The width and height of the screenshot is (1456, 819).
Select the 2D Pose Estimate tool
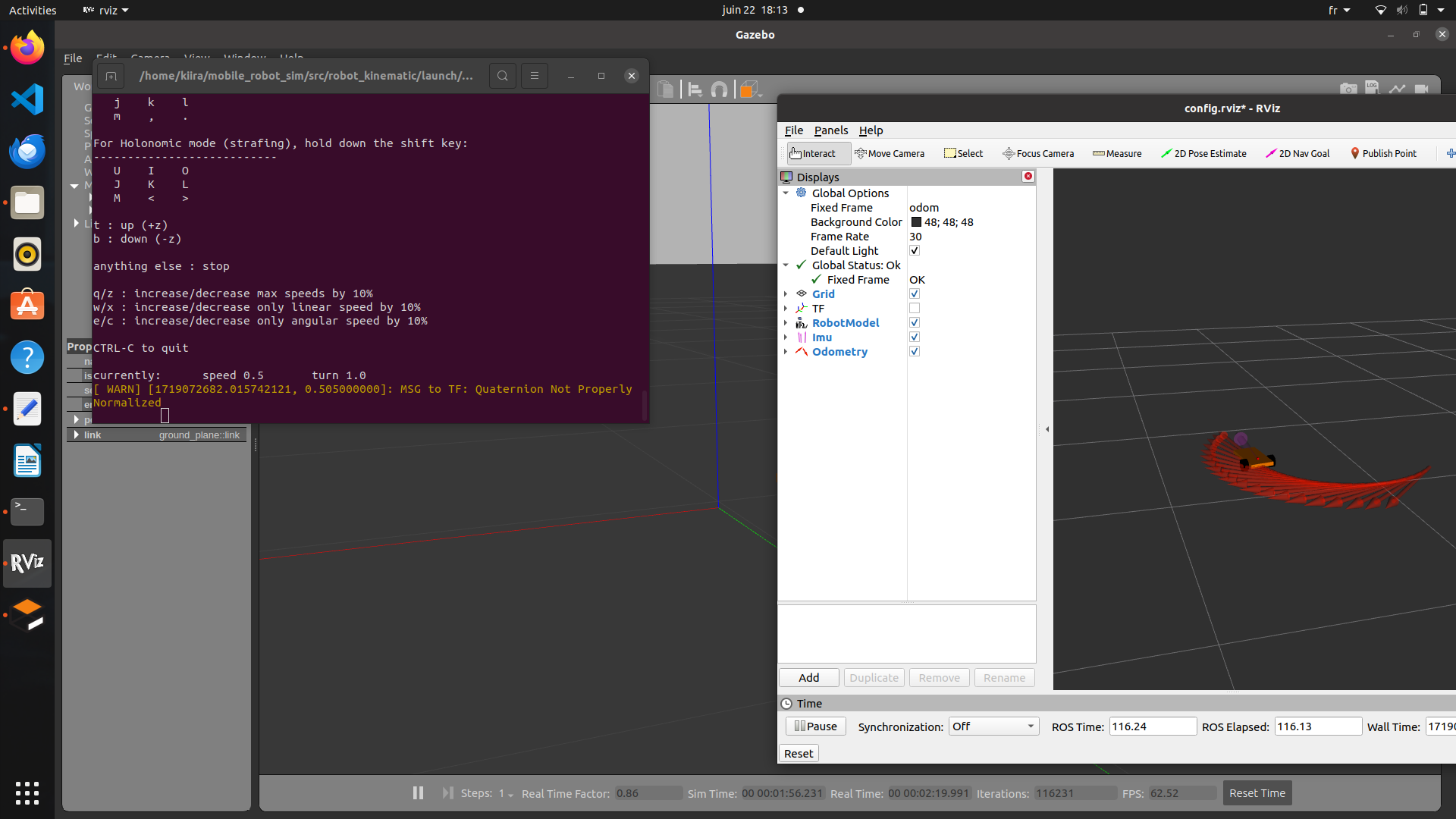1203,153
